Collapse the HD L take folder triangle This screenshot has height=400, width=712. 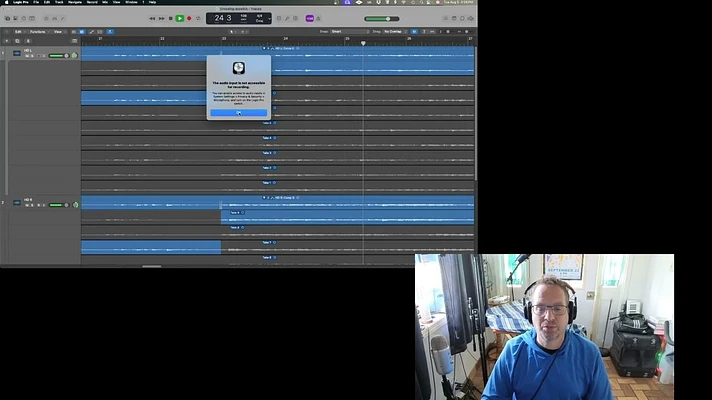click(x=264, y=48)
